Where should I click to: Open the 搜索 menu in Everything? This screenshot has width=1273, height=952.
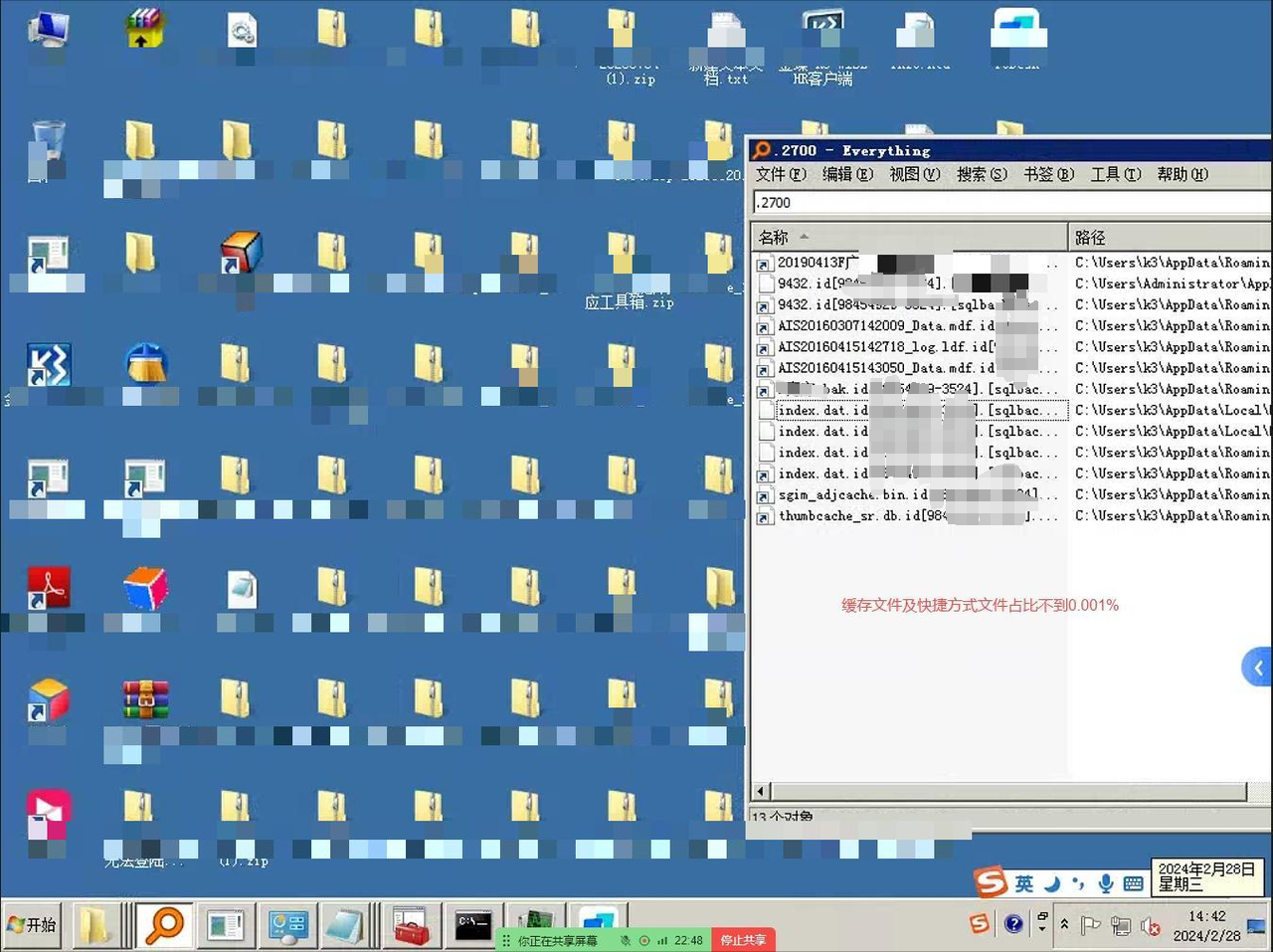coord(981,174)
